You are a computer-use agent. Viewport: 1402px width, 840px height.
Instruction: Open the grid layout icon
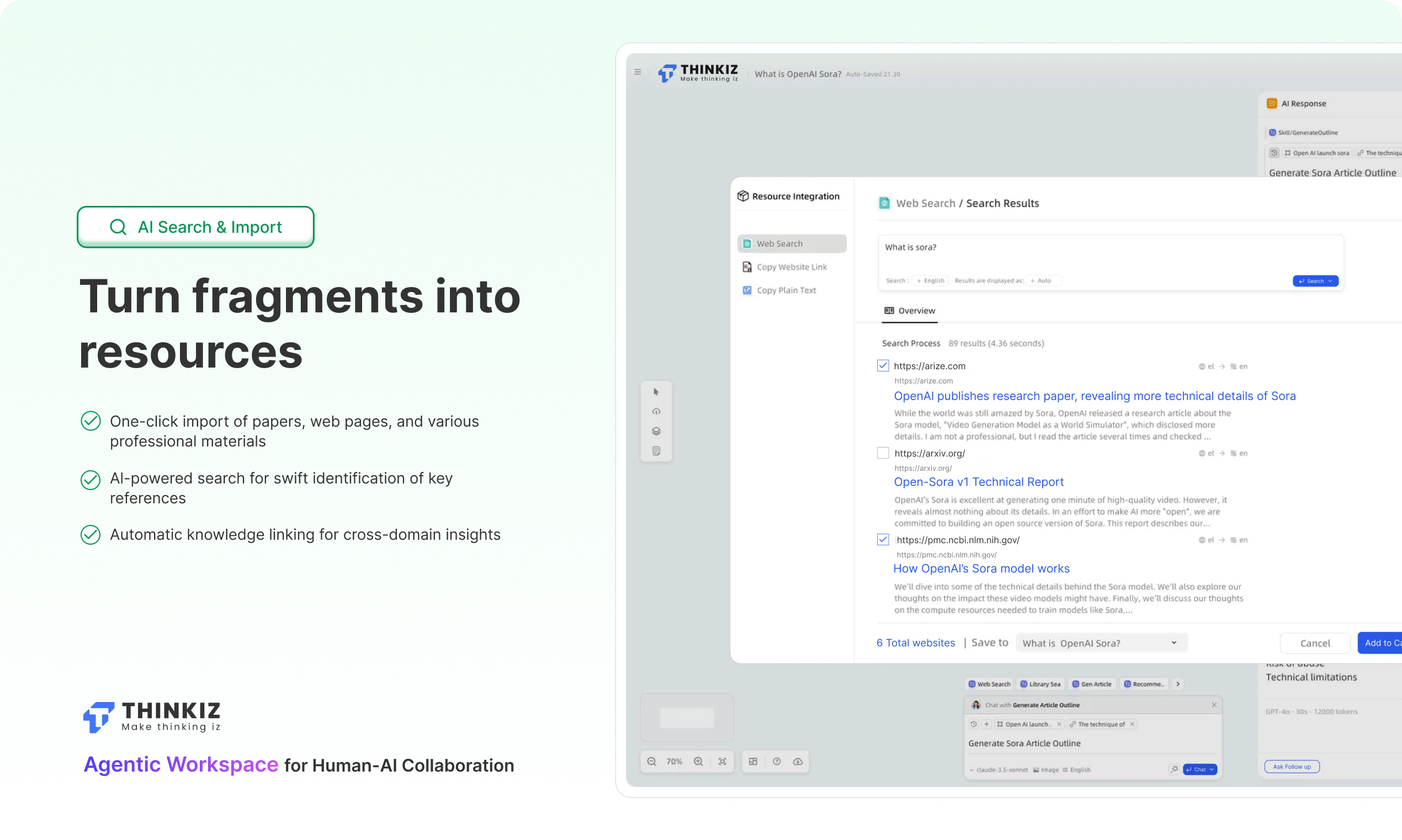click(x=753, y=761)
